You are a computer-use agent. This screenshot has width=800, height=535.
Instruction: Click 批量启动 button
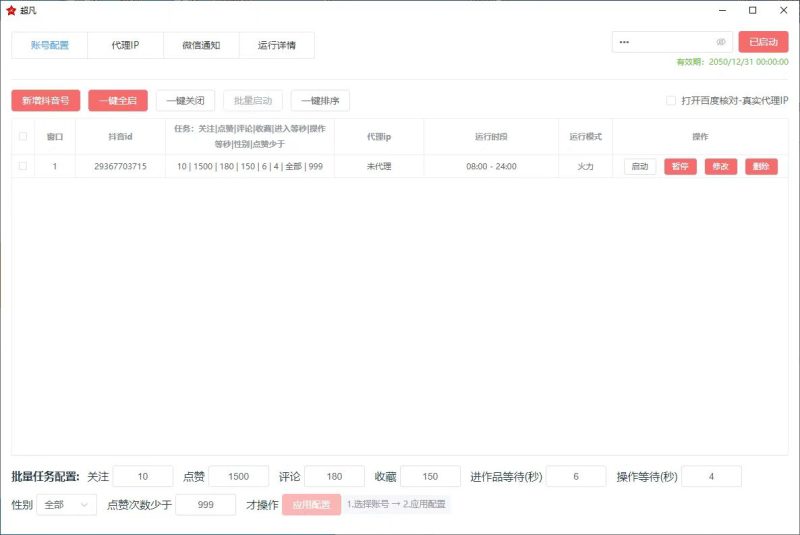coord(253,100)
